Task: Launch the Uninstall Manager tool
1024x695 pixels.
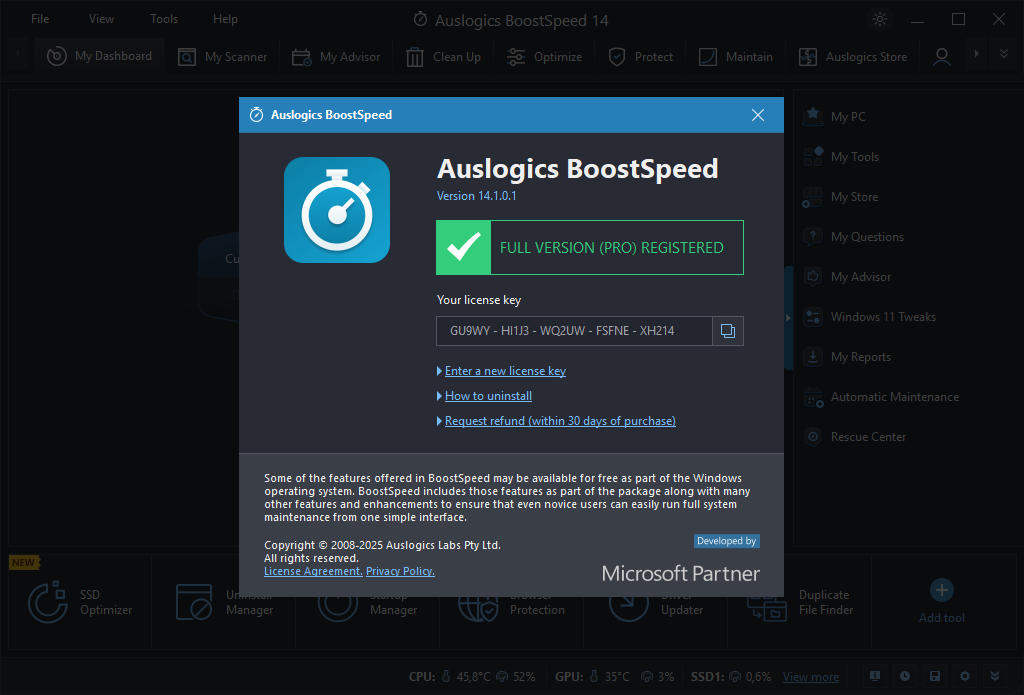Action: click(x=224, y=602)
